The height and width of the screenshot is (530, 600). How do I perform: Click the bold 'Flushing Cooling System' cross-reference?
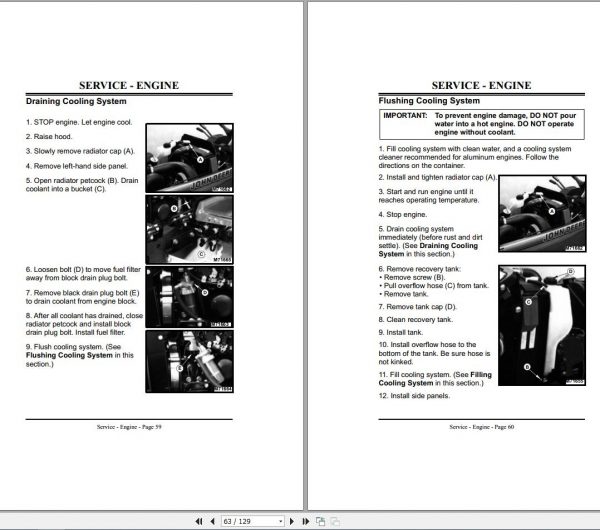[x=69, y=355]
